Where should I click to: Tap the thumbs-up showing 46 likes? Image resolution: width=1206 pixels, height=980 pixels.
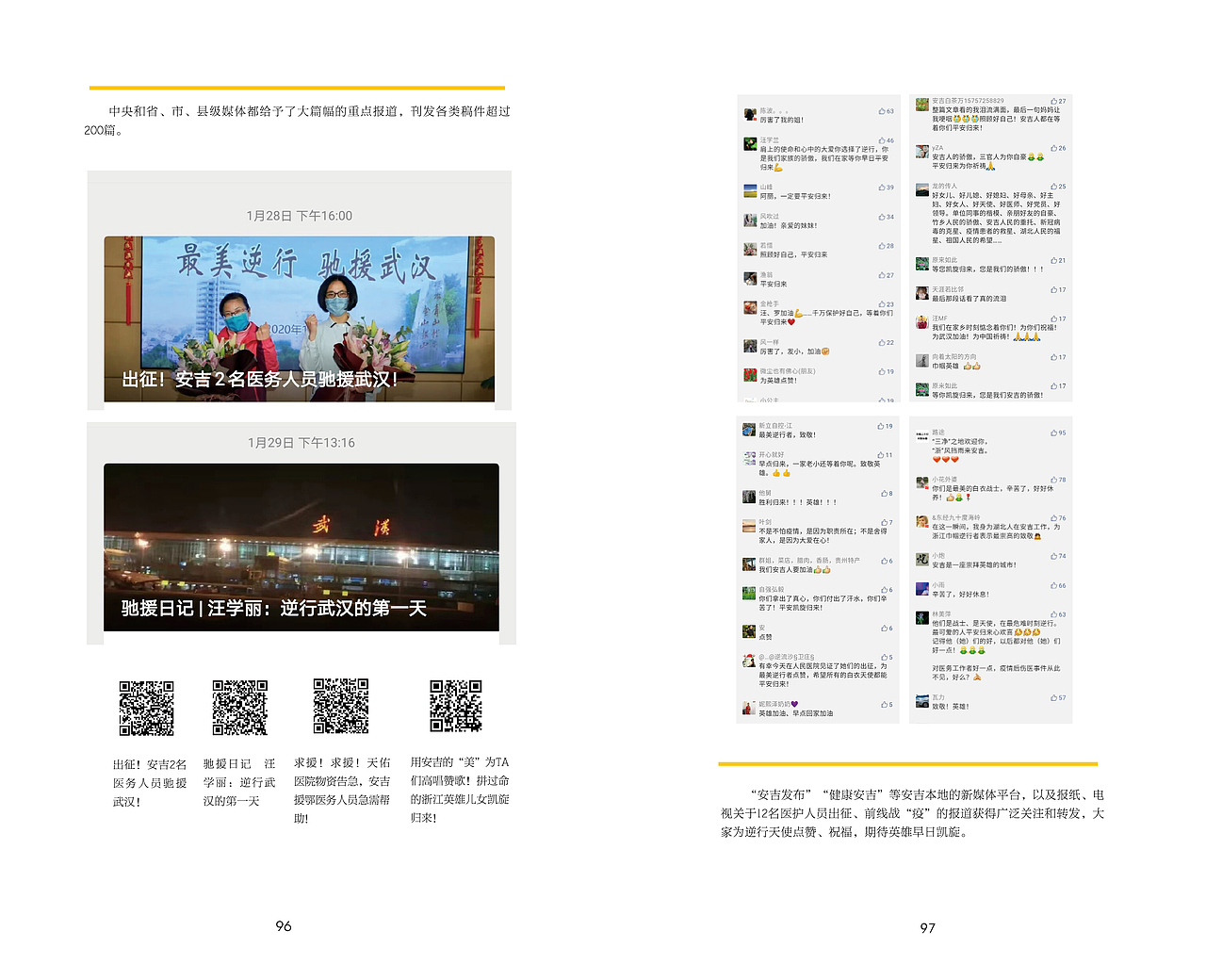[881, 140]
